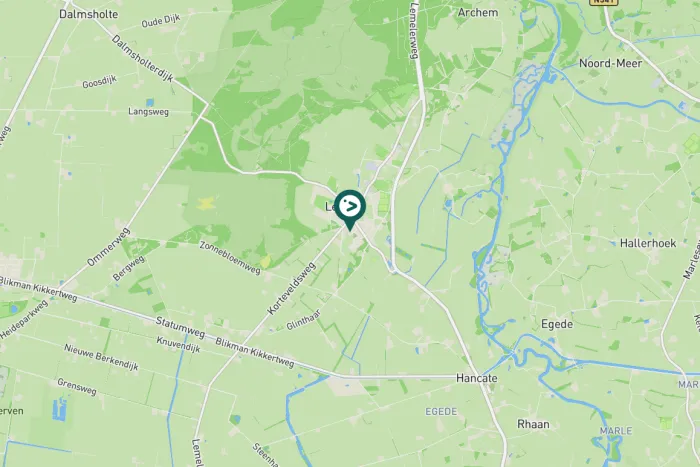The width and height of the screenshot is (700, 467).
Task: Click the Hallerhoek place label
Action: (x=648, y=243)
